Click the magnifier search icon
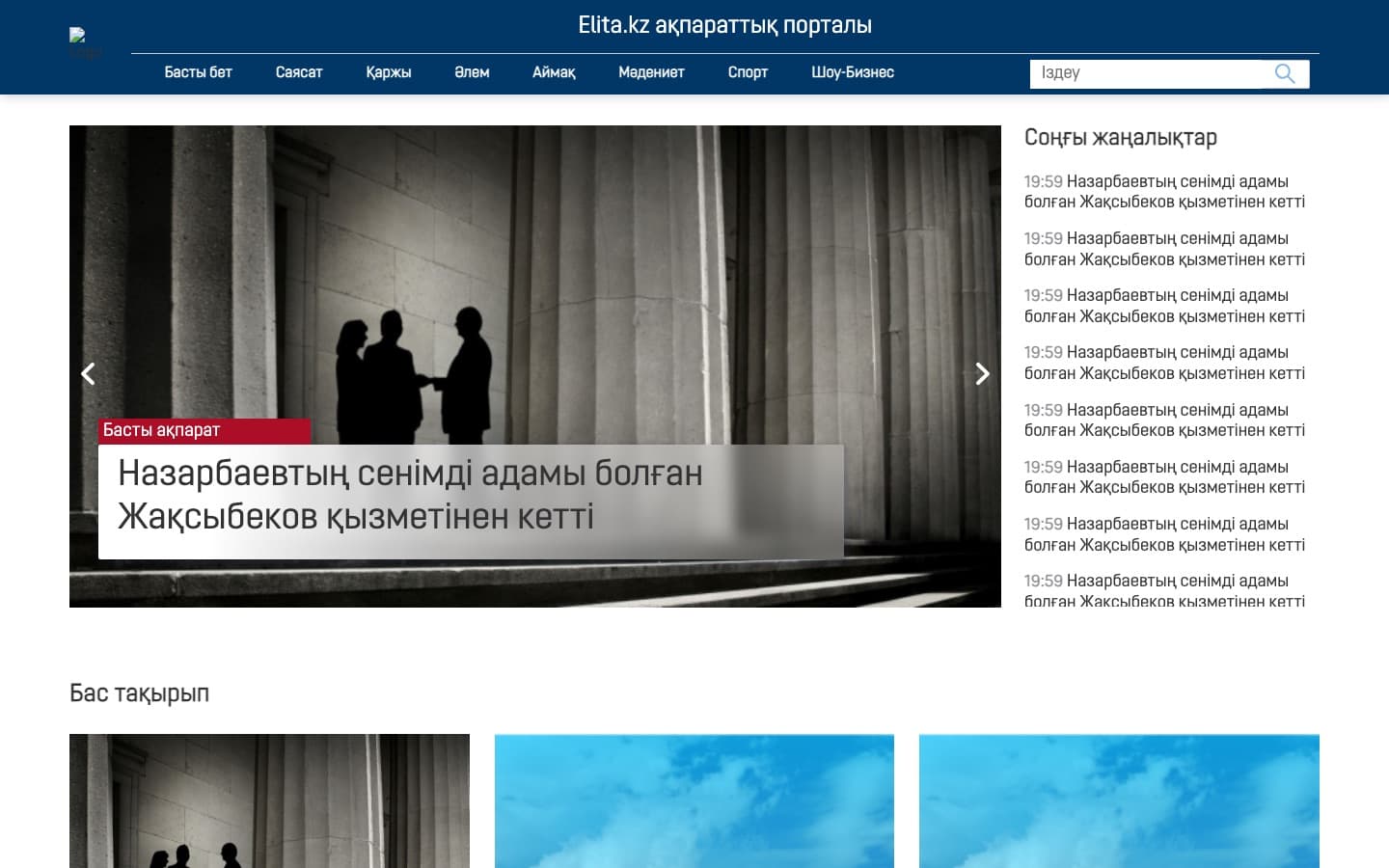1389x868 pixels. click(1285, 73)
